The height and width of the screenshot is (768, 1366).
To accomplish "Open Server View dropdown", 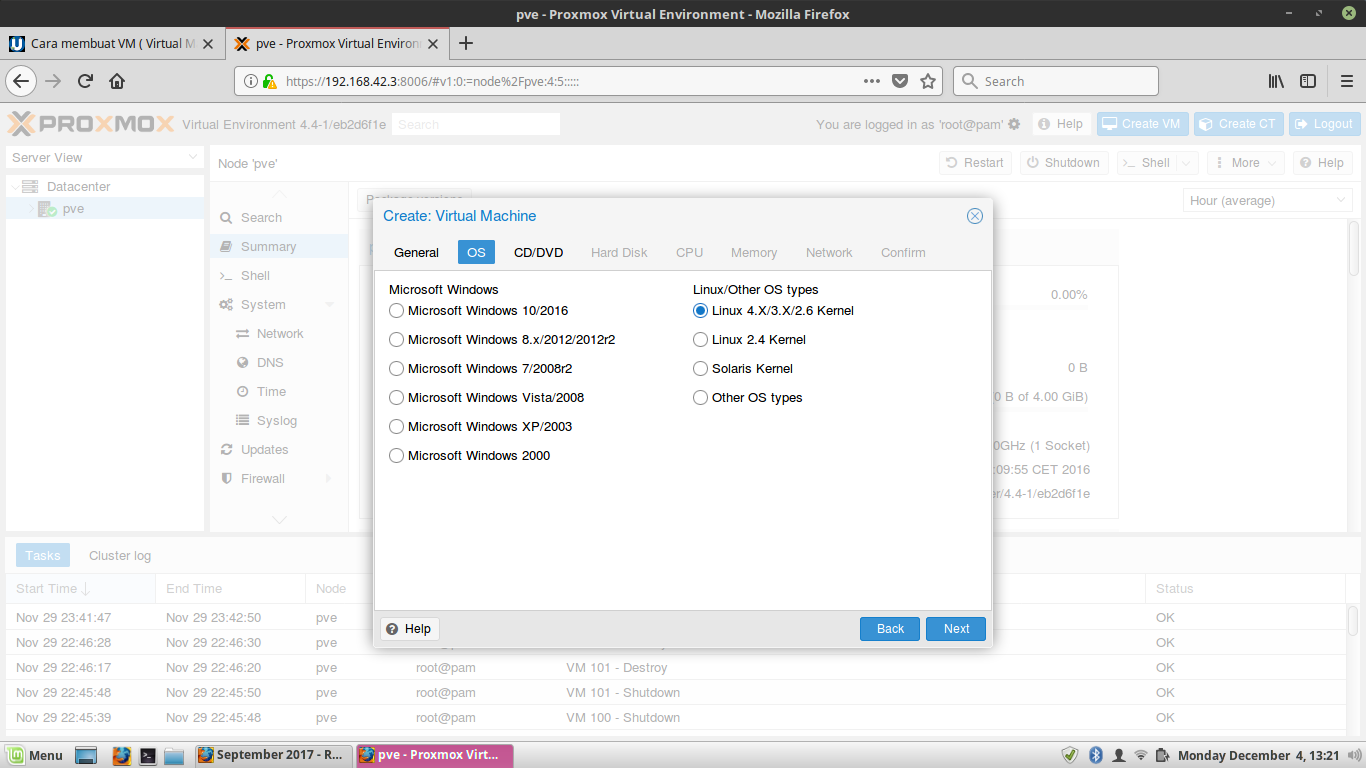I will (105, 158).
